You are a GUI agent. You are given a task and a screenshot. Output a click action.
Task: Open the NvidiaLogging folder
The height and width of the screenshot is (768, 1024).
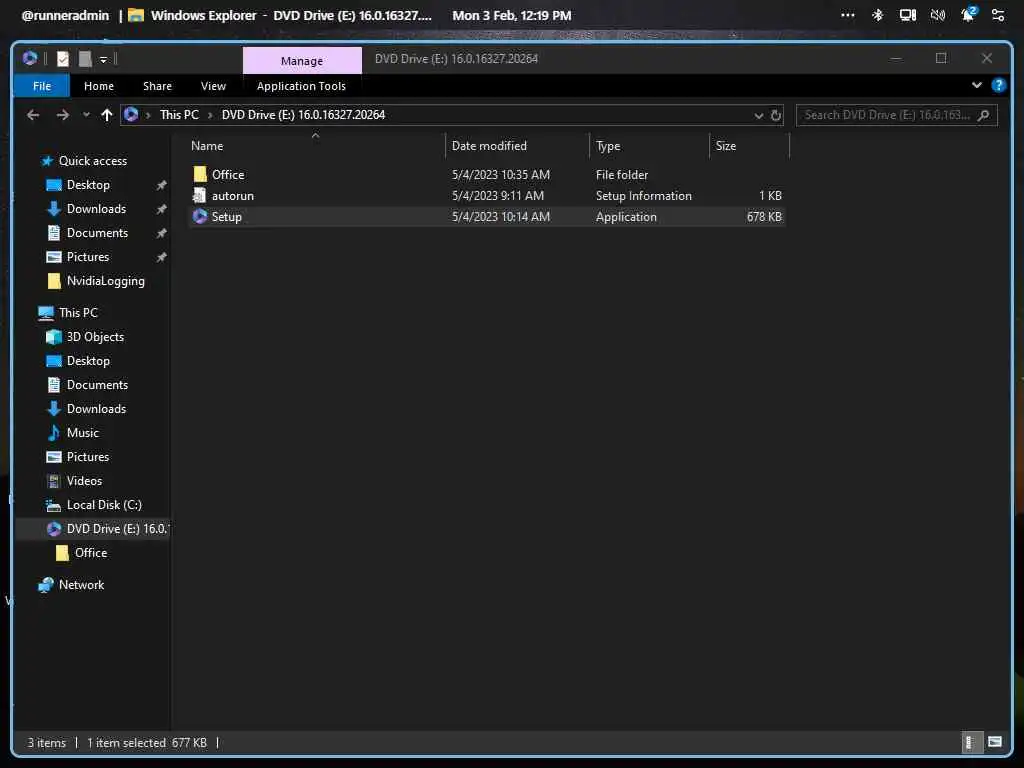click(x=105, y=281)
